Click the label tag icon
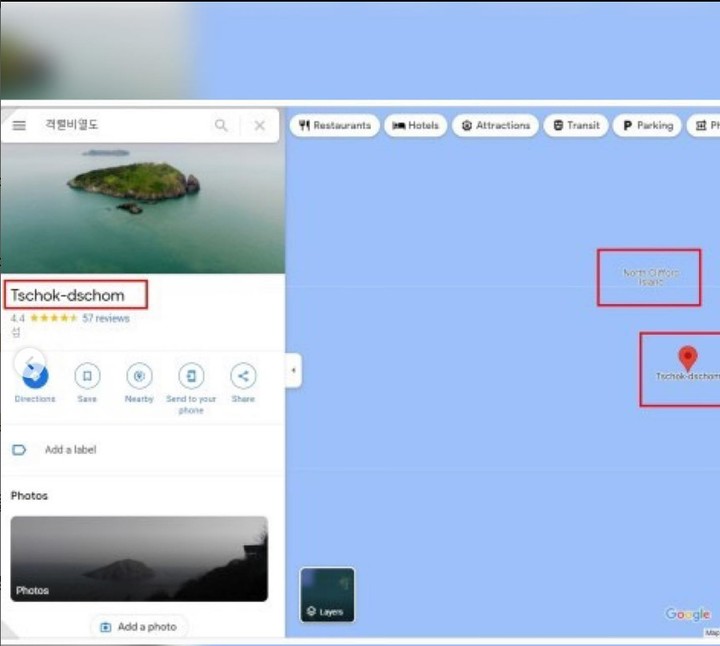This screenshot has height=646, width=720. coord(19,449)
